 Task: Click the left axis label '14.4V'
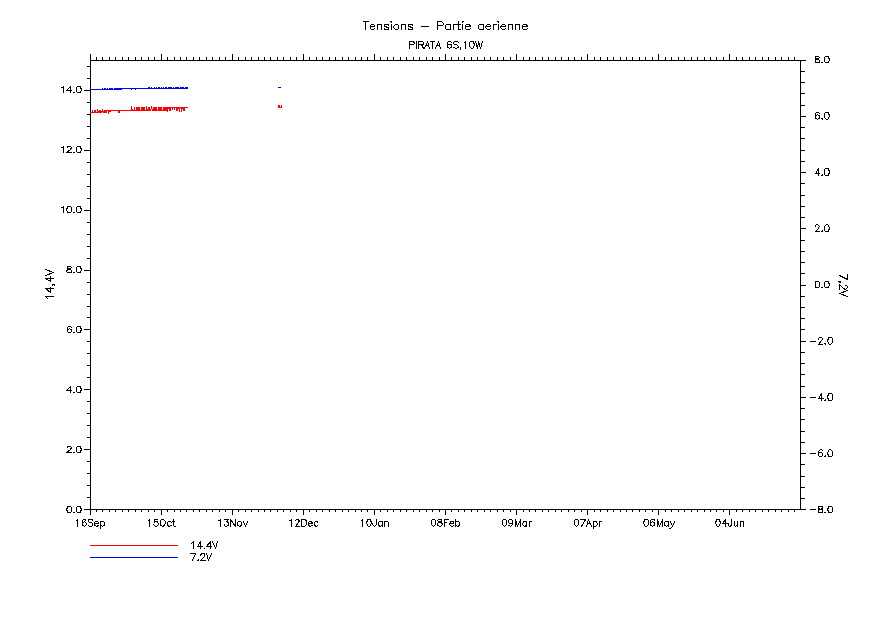pos(48,284)
